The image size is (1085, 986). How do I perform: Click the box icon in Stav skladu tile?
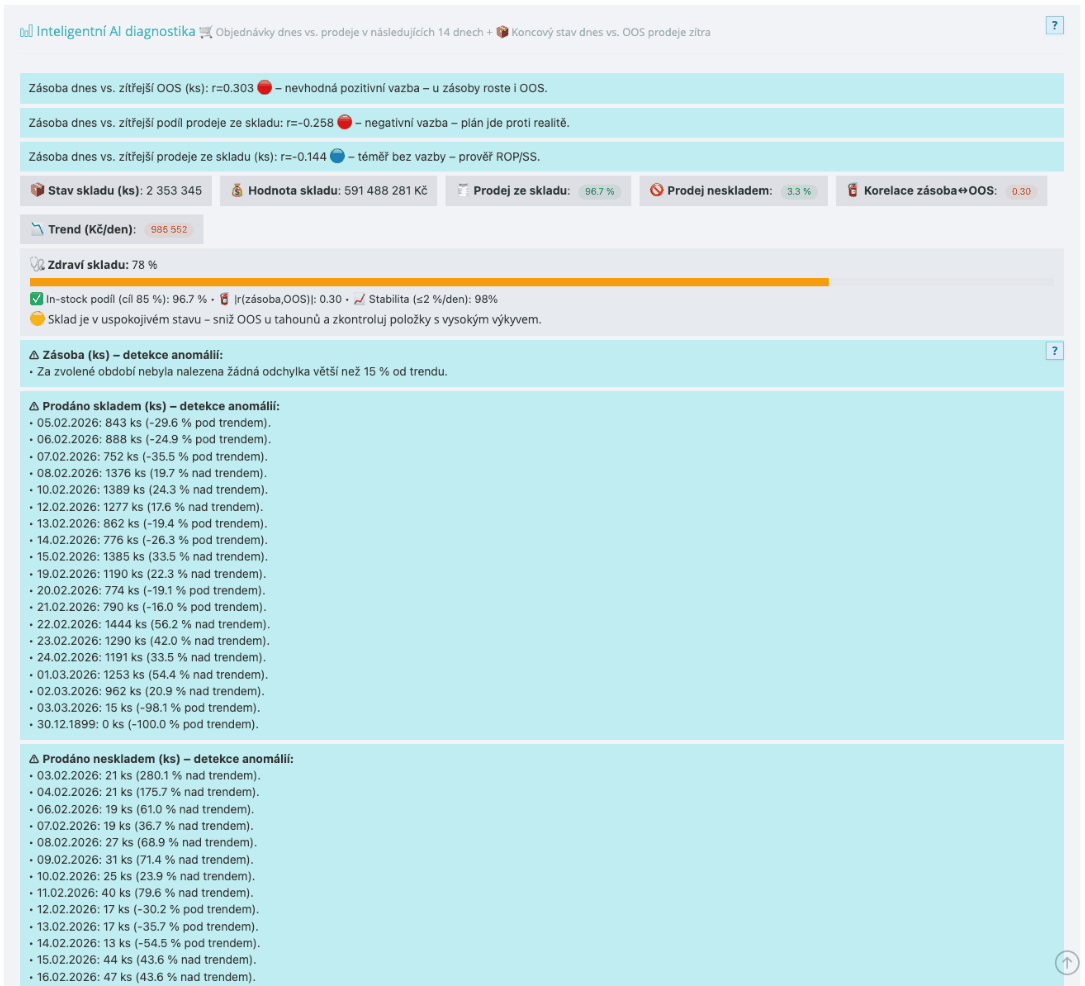tap(37, 190)
